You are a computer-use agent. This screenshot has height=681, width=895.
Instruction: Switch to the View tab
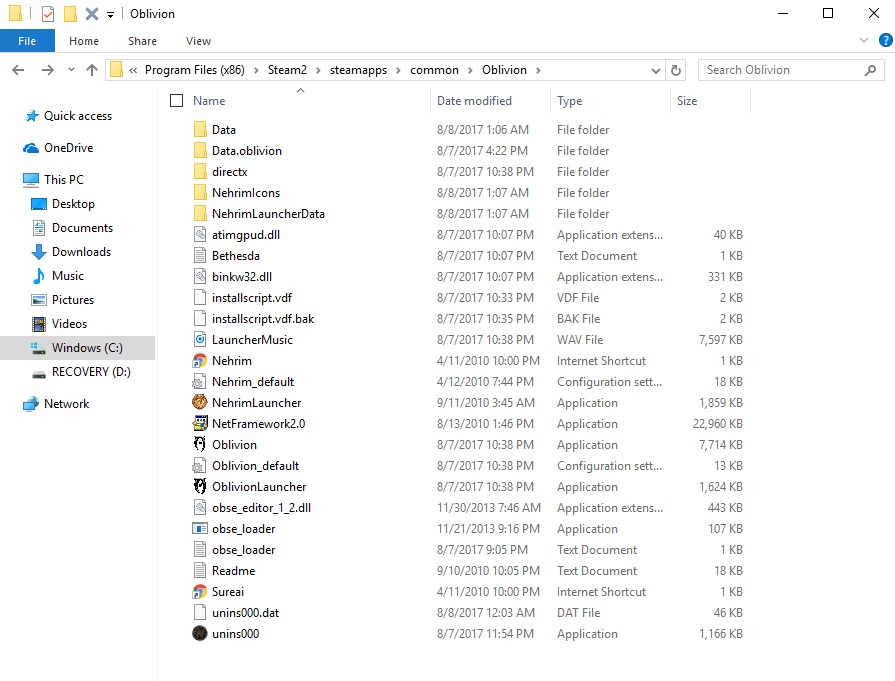point(197,41)
